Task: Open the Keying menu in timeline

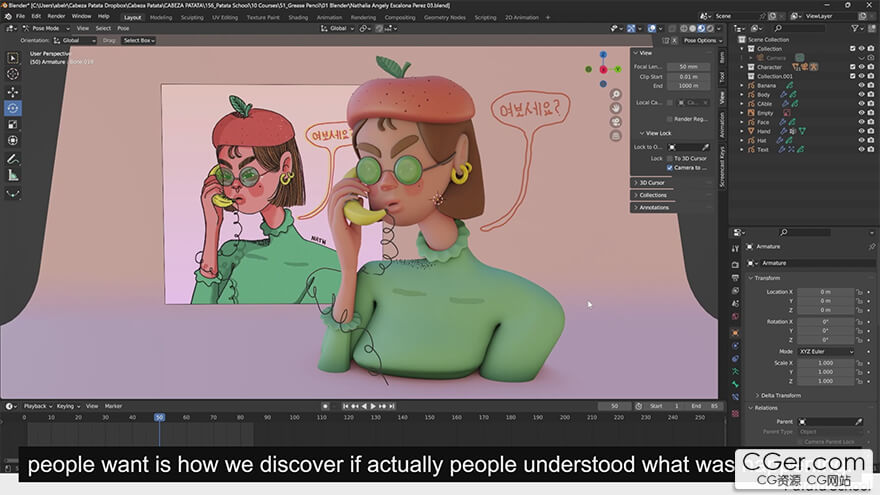Action: [66, 406]
